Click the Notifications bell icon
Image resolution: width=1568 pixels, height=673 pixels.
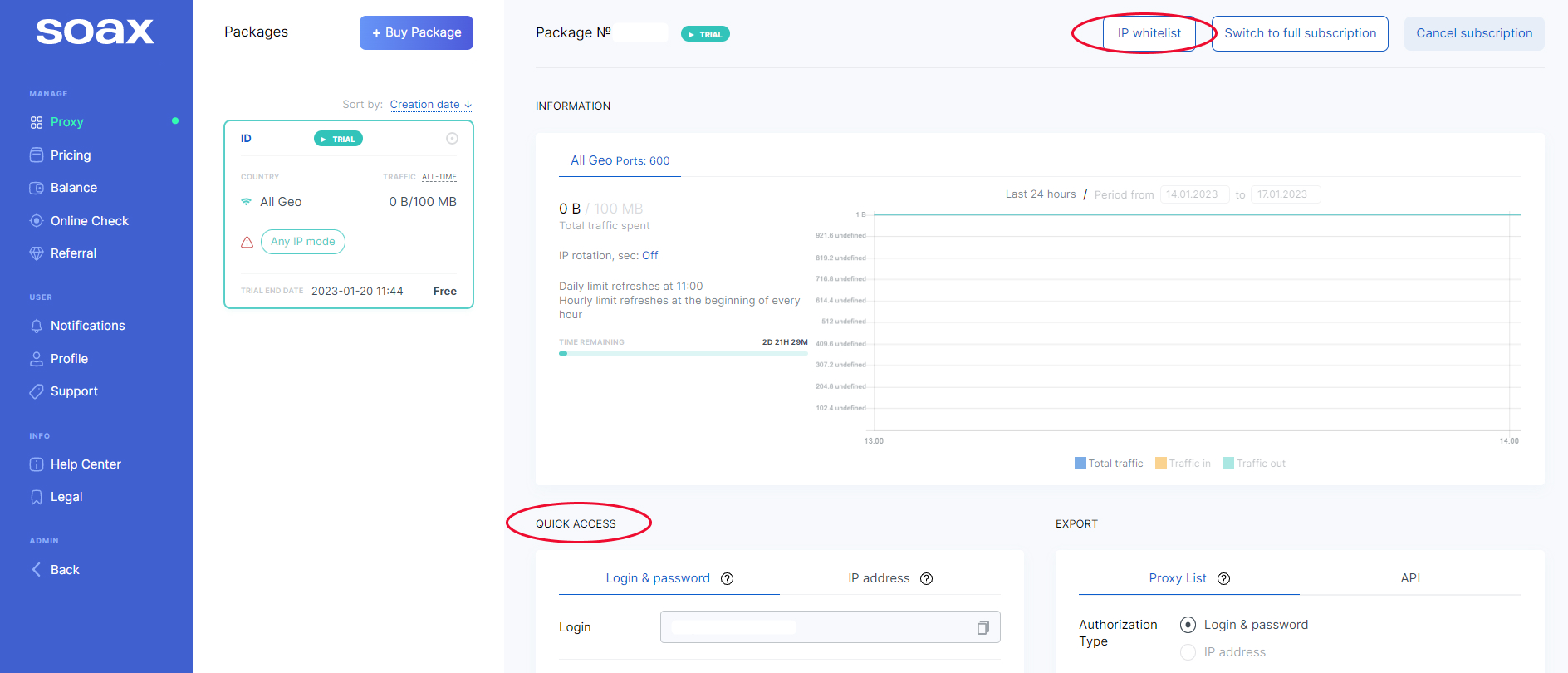point(37,326)
